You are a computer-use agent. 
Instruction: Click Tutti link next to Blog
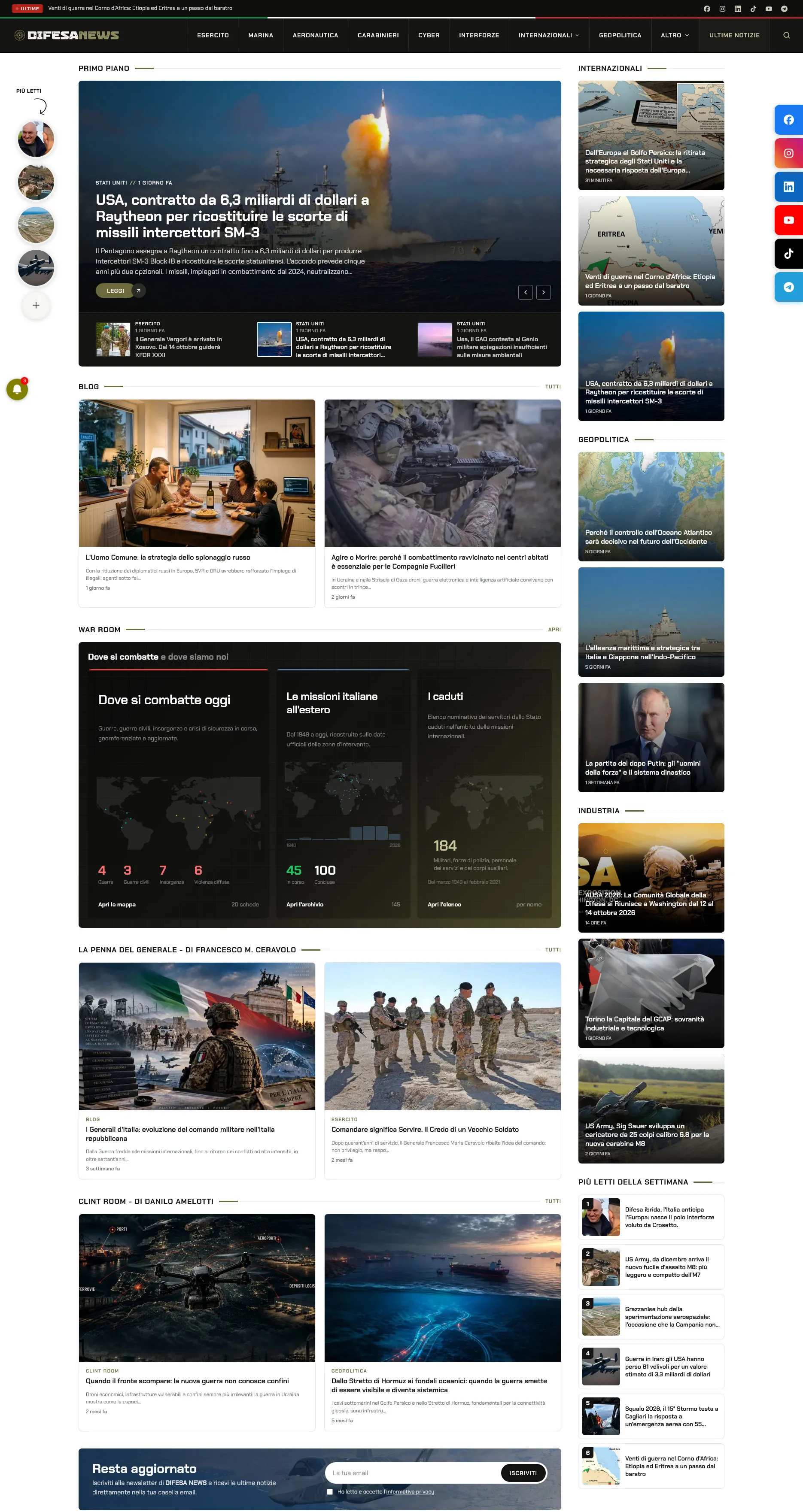553,387
